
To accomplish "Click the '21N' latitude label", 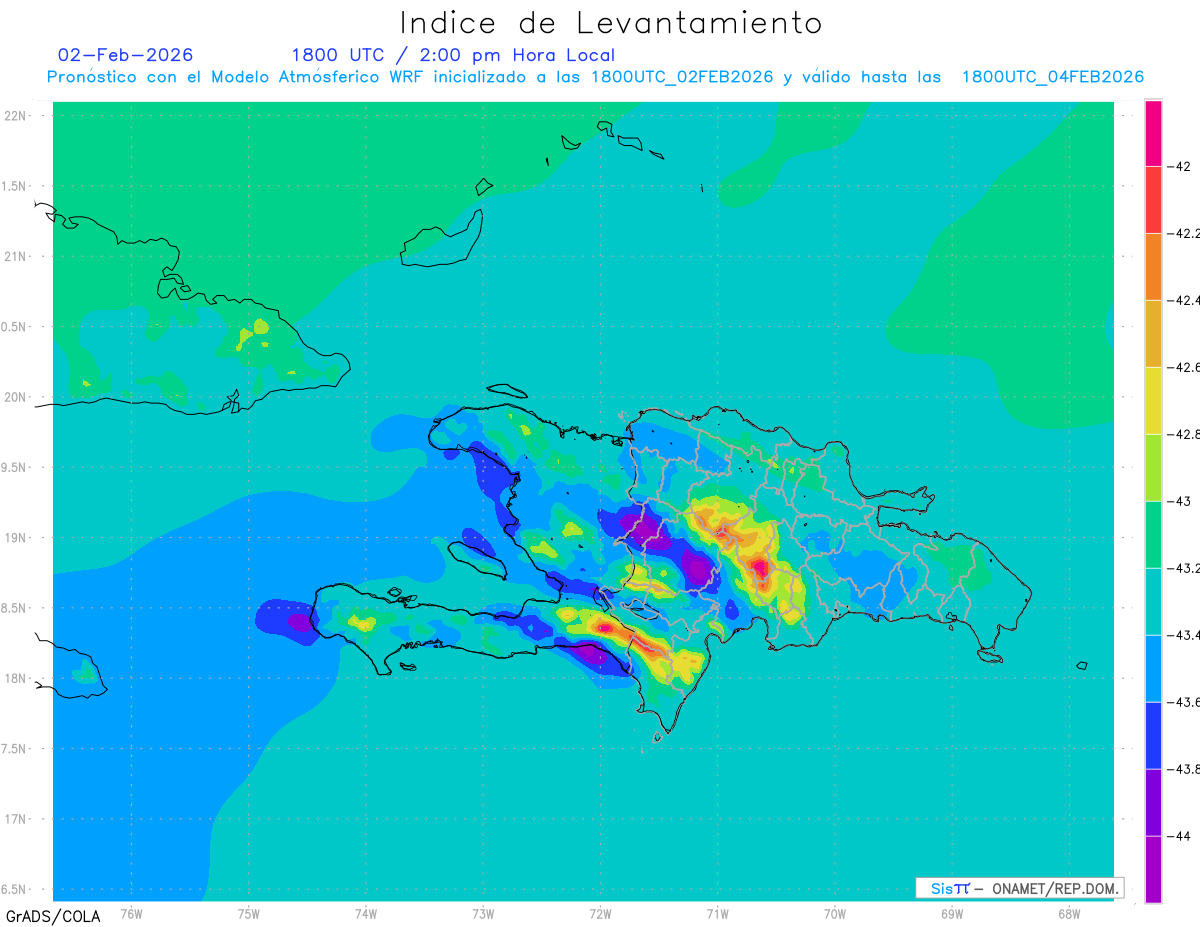I will click(x=17, y=256).
